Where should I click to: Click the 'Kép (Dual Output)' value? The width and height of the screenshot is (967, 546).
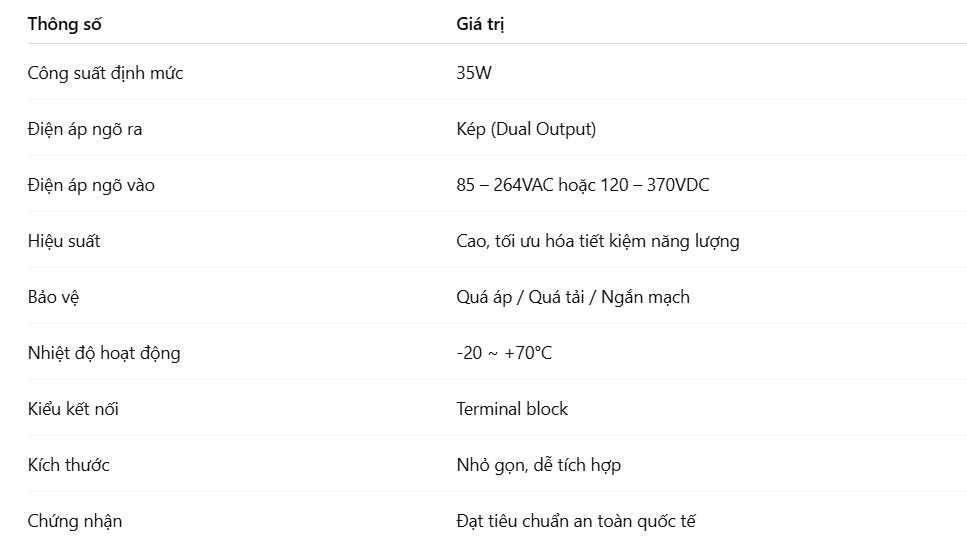[526, 129]
